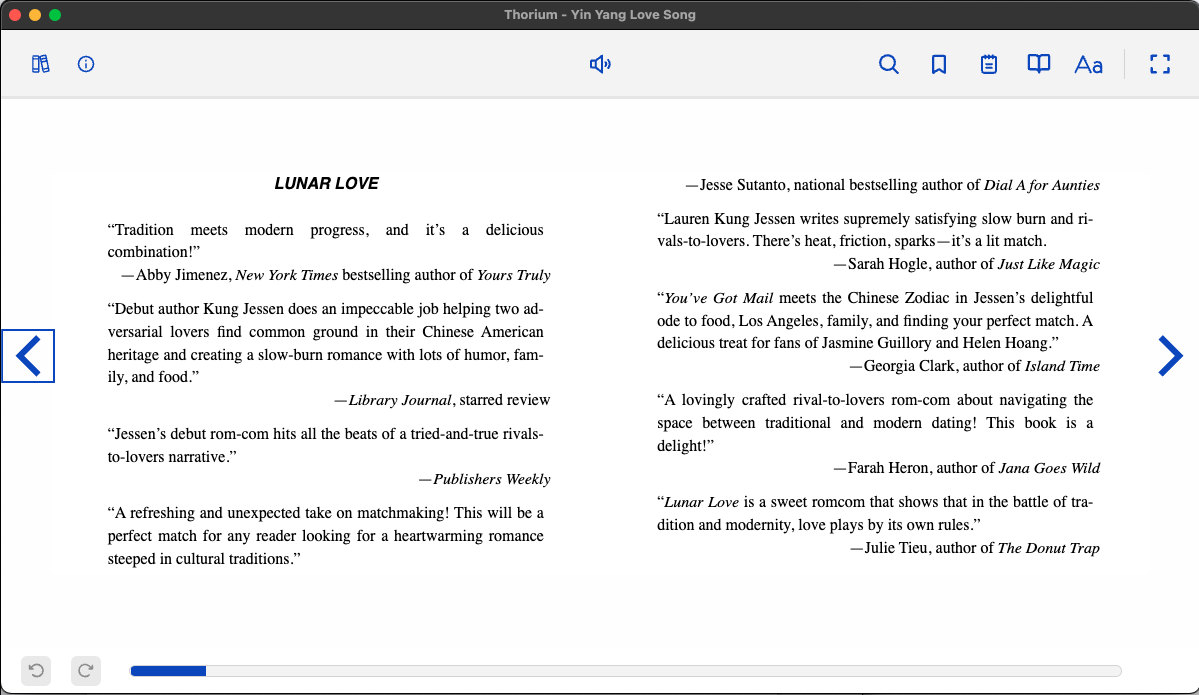This screenshot has width=1199, height=695.
Task: Toggle bookmark for this page
Action: [x=938, y=64]
